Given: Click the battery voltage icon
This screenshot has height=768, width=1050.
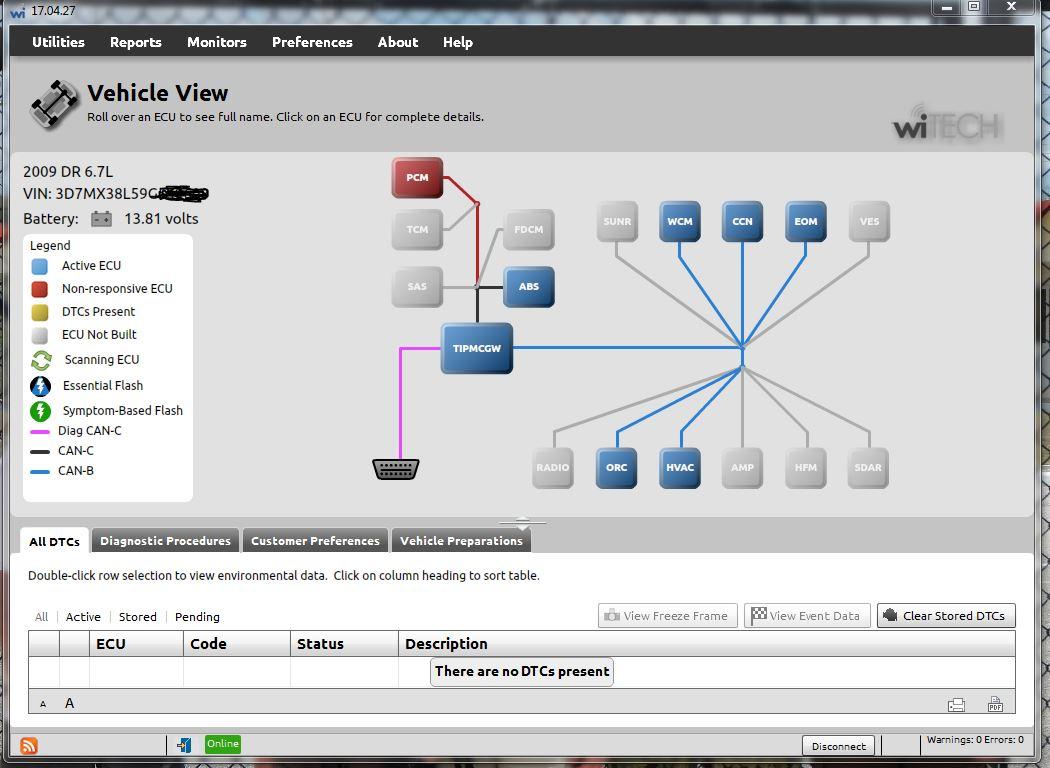Looking at the screenshot, I should tap(101, 219).
